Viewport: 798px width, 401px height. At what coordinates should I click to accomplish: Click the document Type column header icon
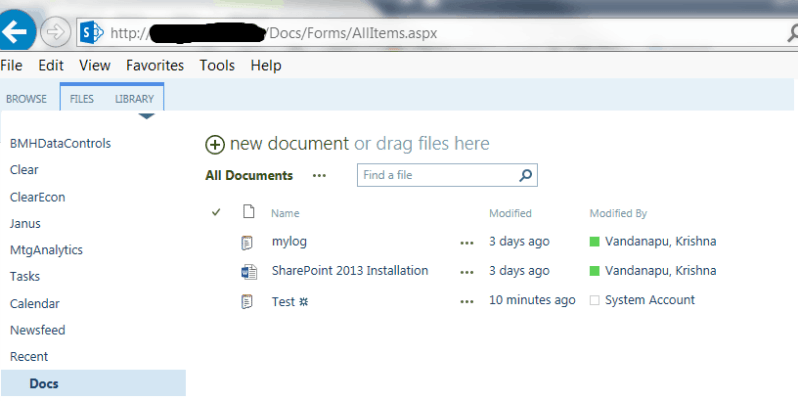[x=248, y=211]
